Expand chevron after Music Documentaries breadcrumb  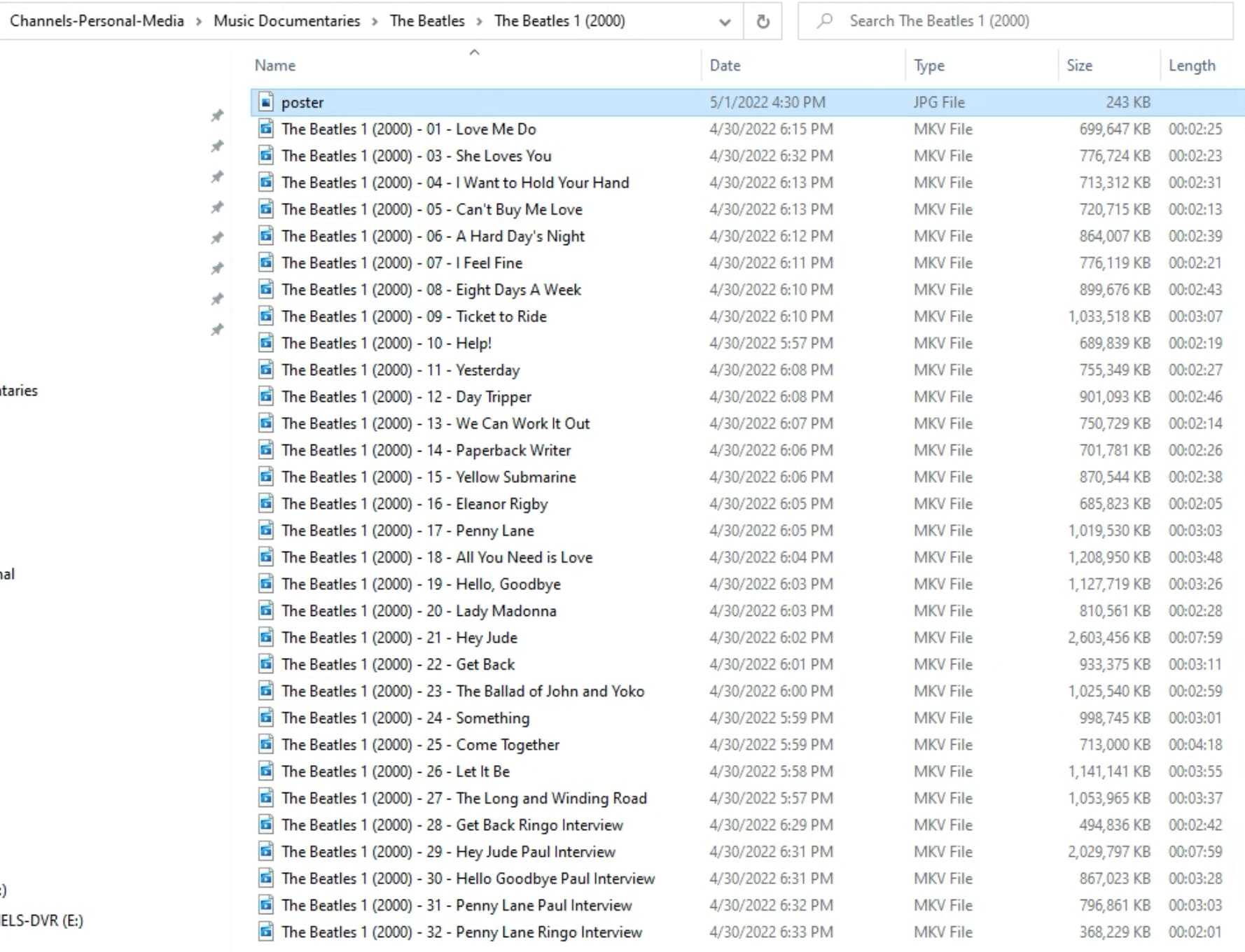tap(375, 22)
